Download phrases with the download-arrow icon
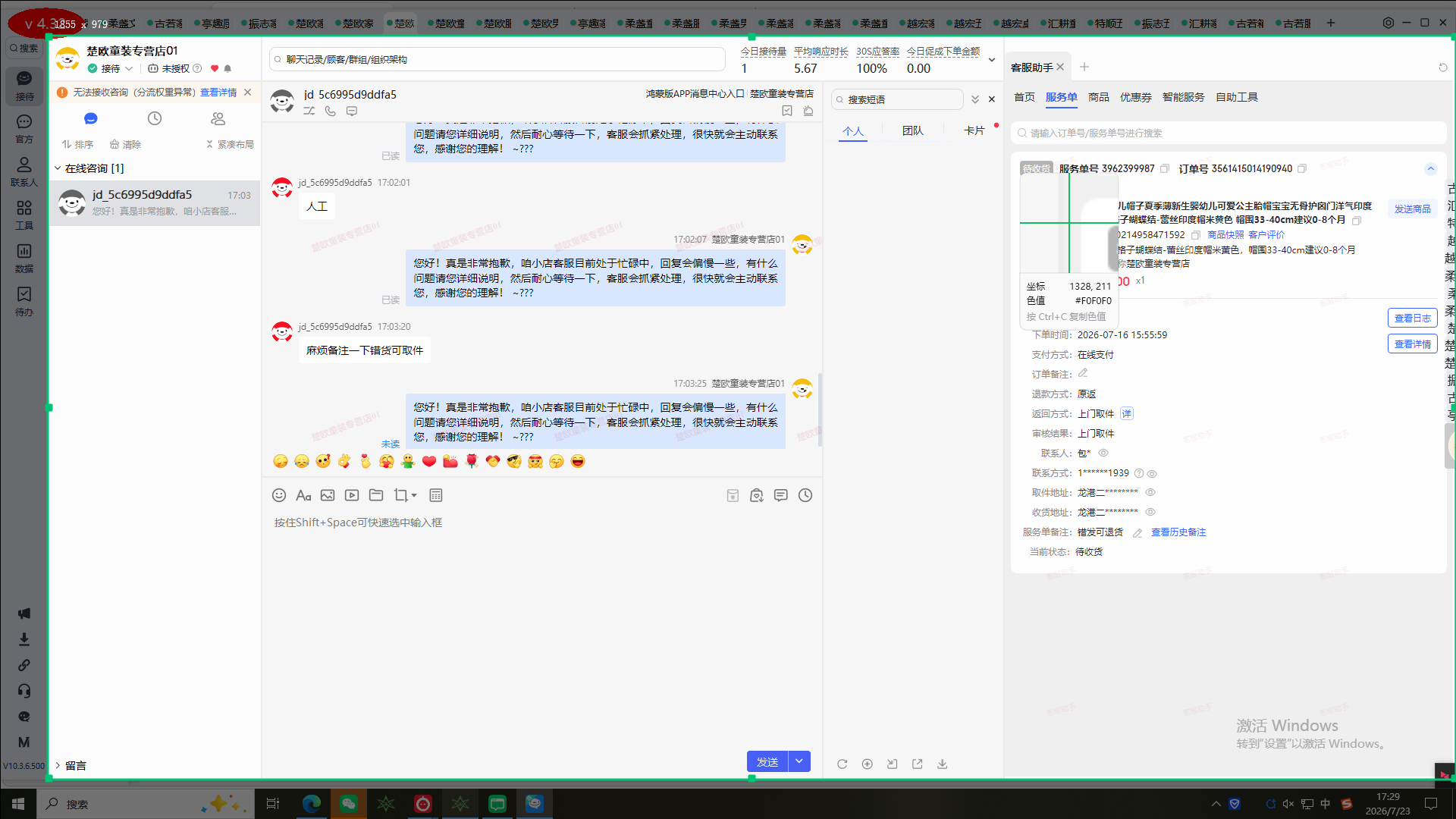The height and width of the screenshot is (819, 1456). click(x=943, y=764)
